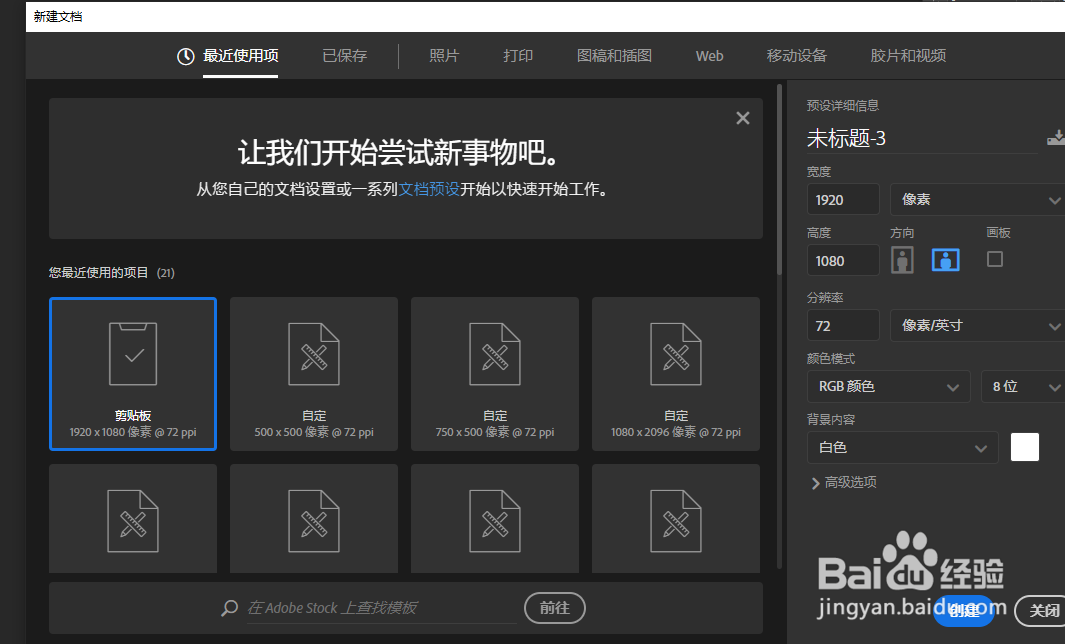The height and width of the screenshot is (644, 1065).
Task: Switch to the 打印 tab
Action: [x=518, y=56]
